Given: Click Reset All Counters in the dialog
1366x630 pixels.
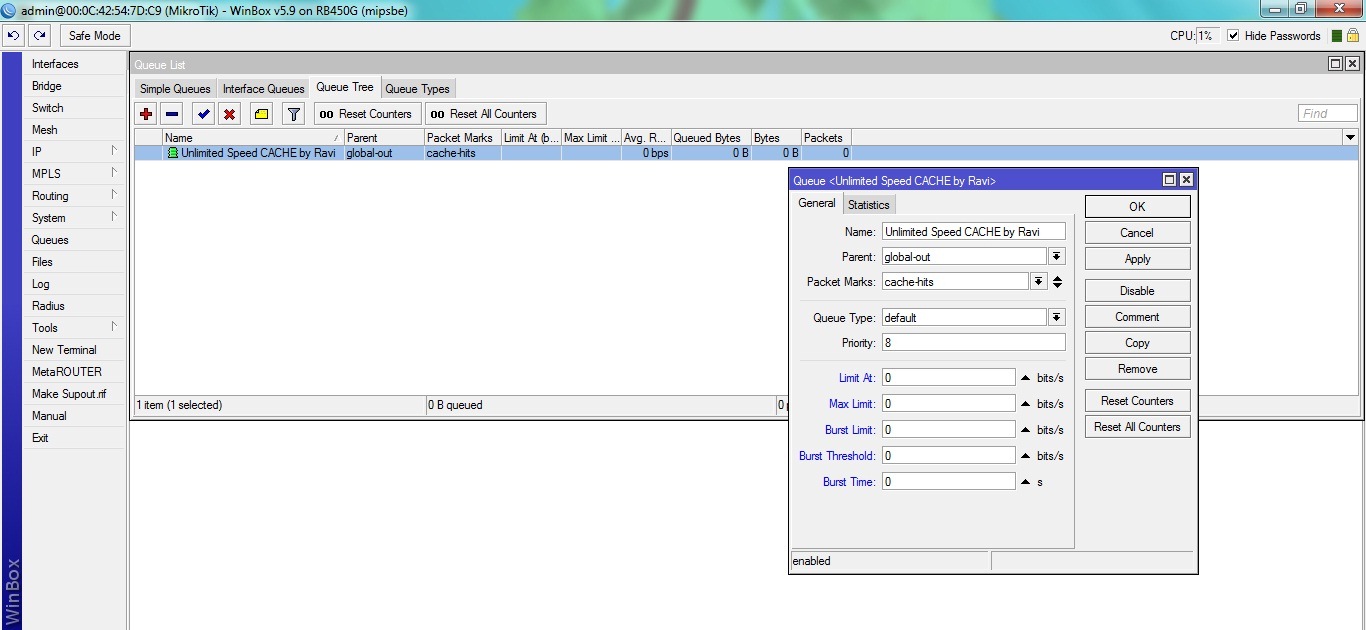Looking at the screenshot, I should tap(1137, 427).
